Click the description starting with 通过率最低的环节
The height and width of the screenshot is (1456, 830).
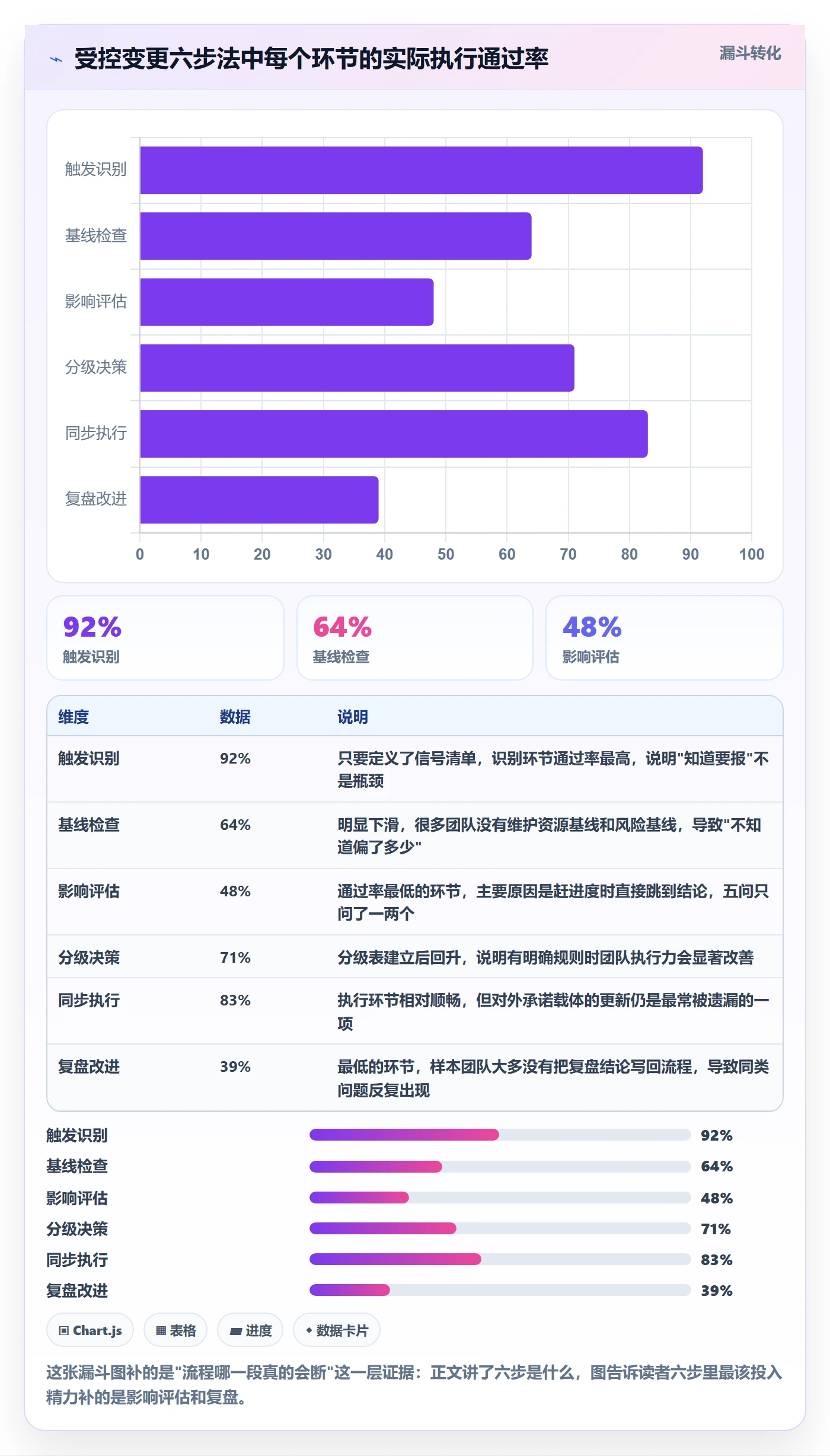pyautogui.click(x=553, y=902)
